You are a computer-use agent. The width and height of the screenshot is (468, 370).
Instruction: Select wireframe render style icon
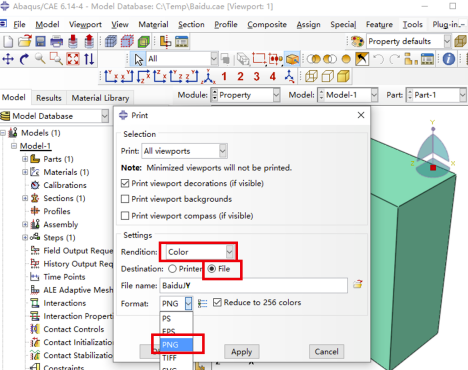click(x=311, y=76)
